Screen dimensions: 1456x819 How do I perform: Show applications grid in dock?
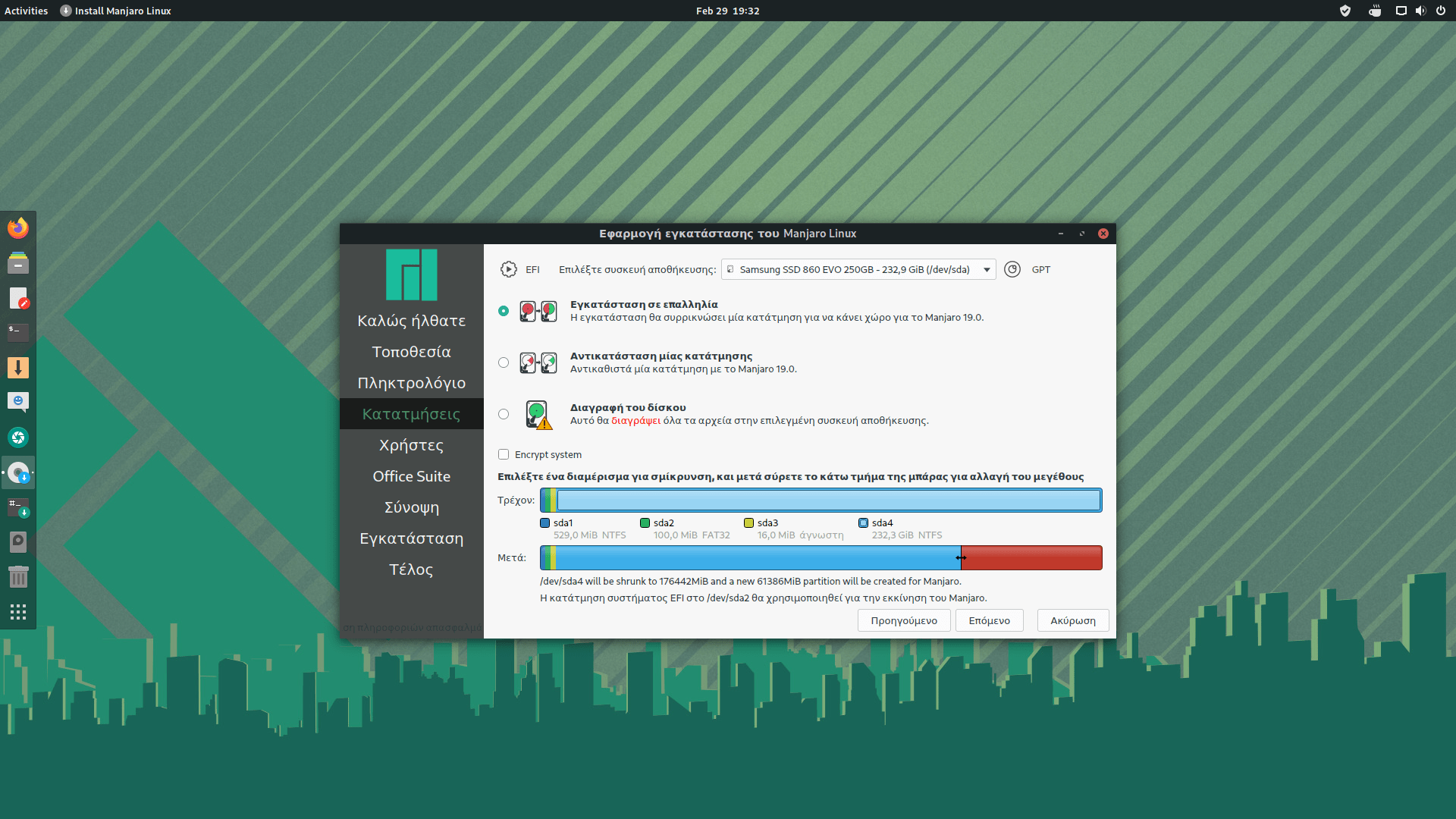coord(18,612)
